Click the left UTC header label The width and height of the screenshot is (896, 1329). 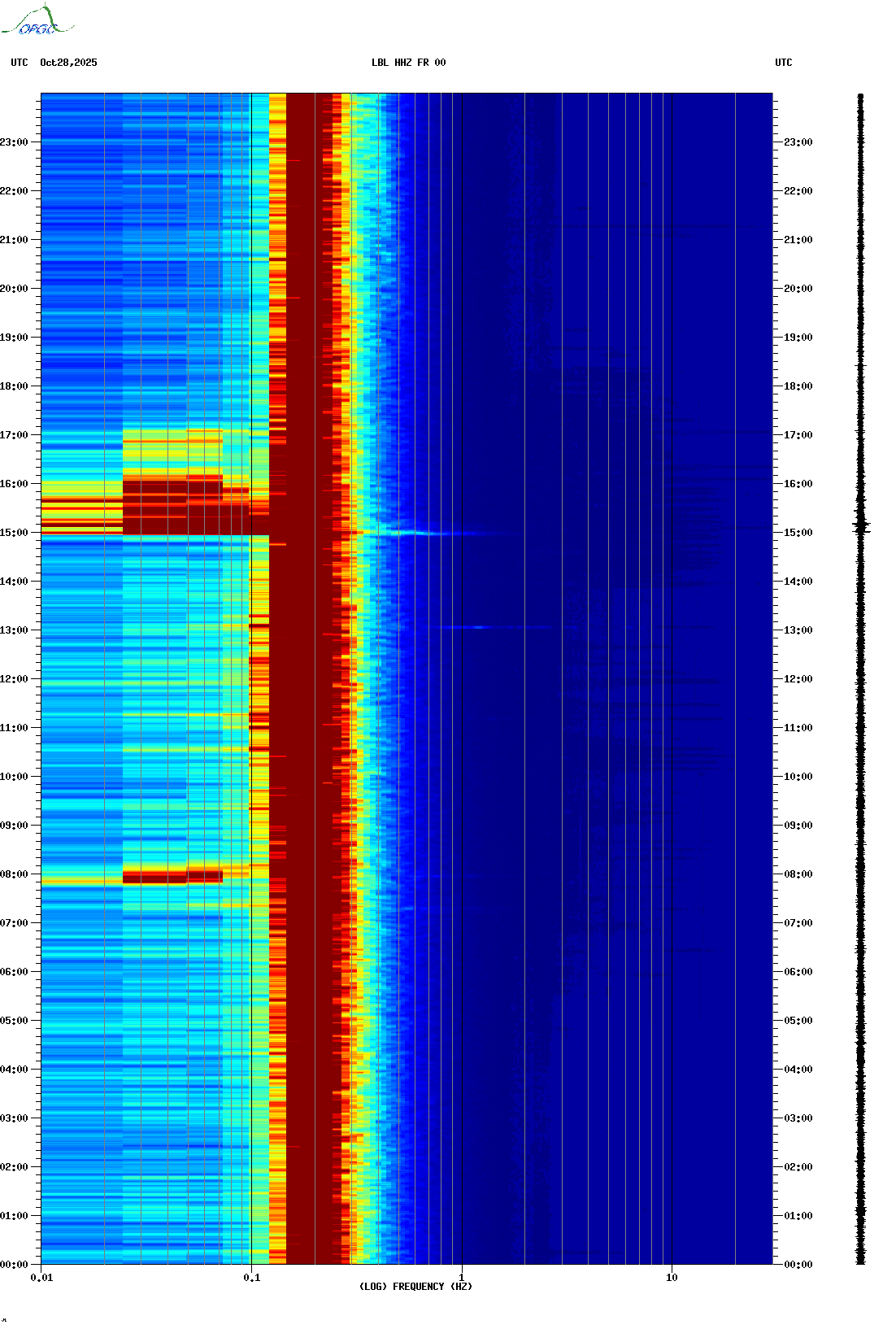coord(20,63)
